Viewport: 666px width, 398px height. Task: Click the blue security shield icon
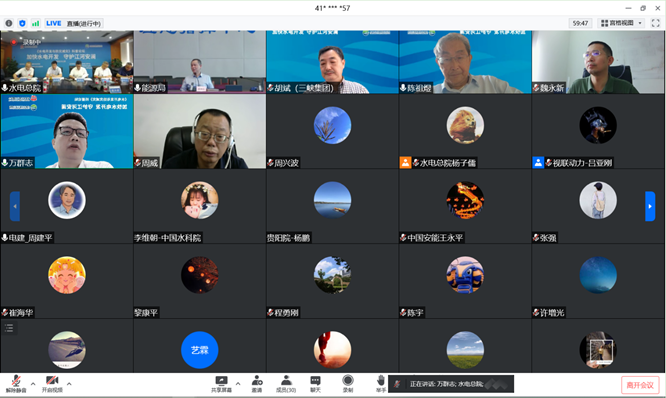pos(23,23)
